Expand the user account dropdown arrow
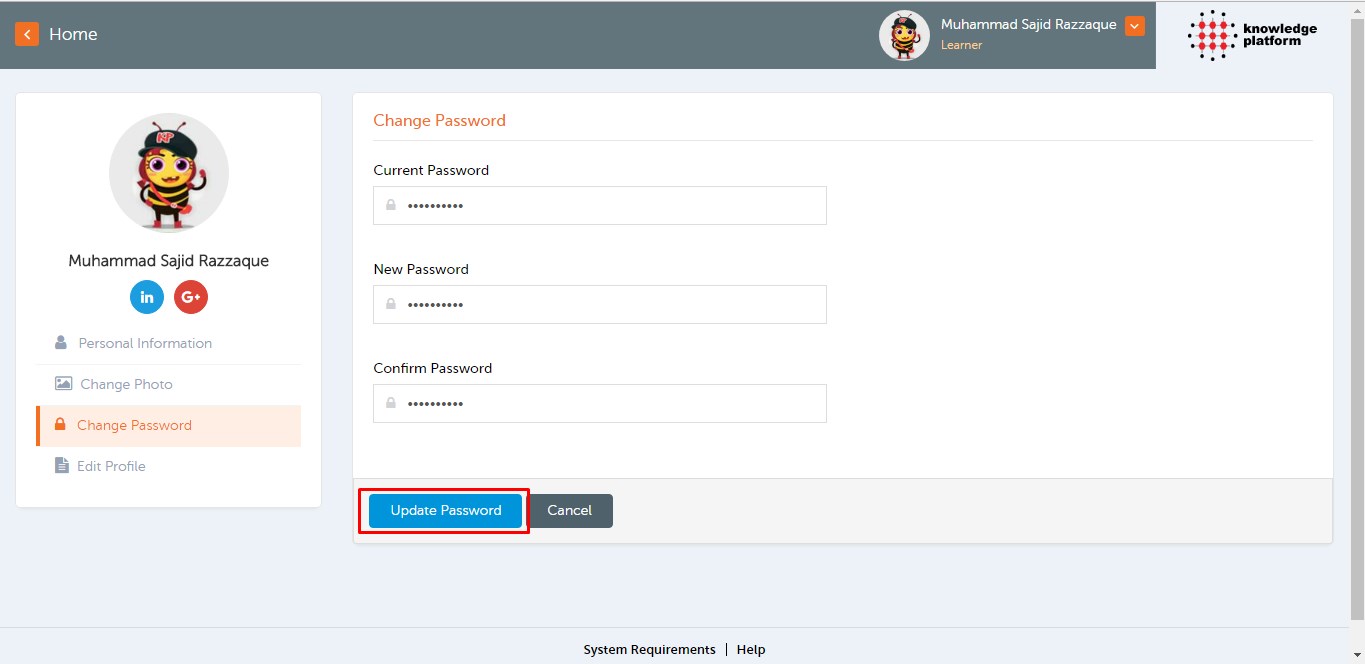This screenshot has height=664, width=1365. (1134, 26)
